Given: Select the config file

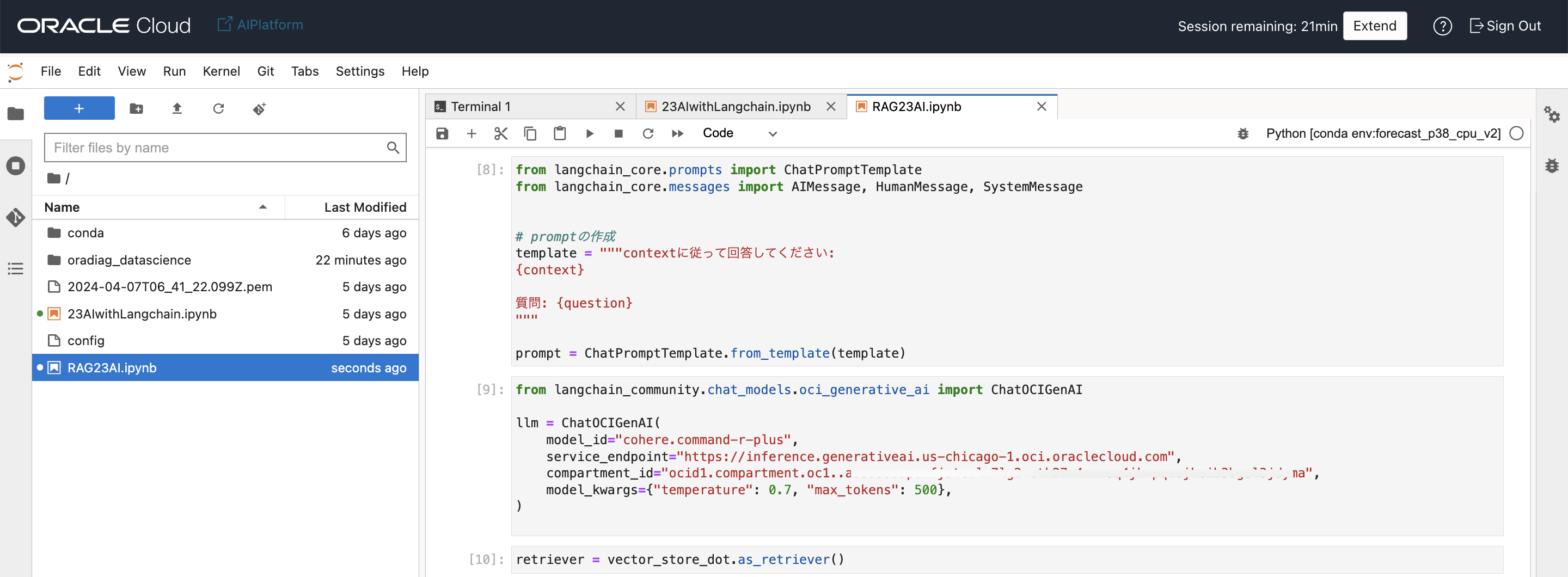Looking at the screenshot, I should (x=225, y=341).
